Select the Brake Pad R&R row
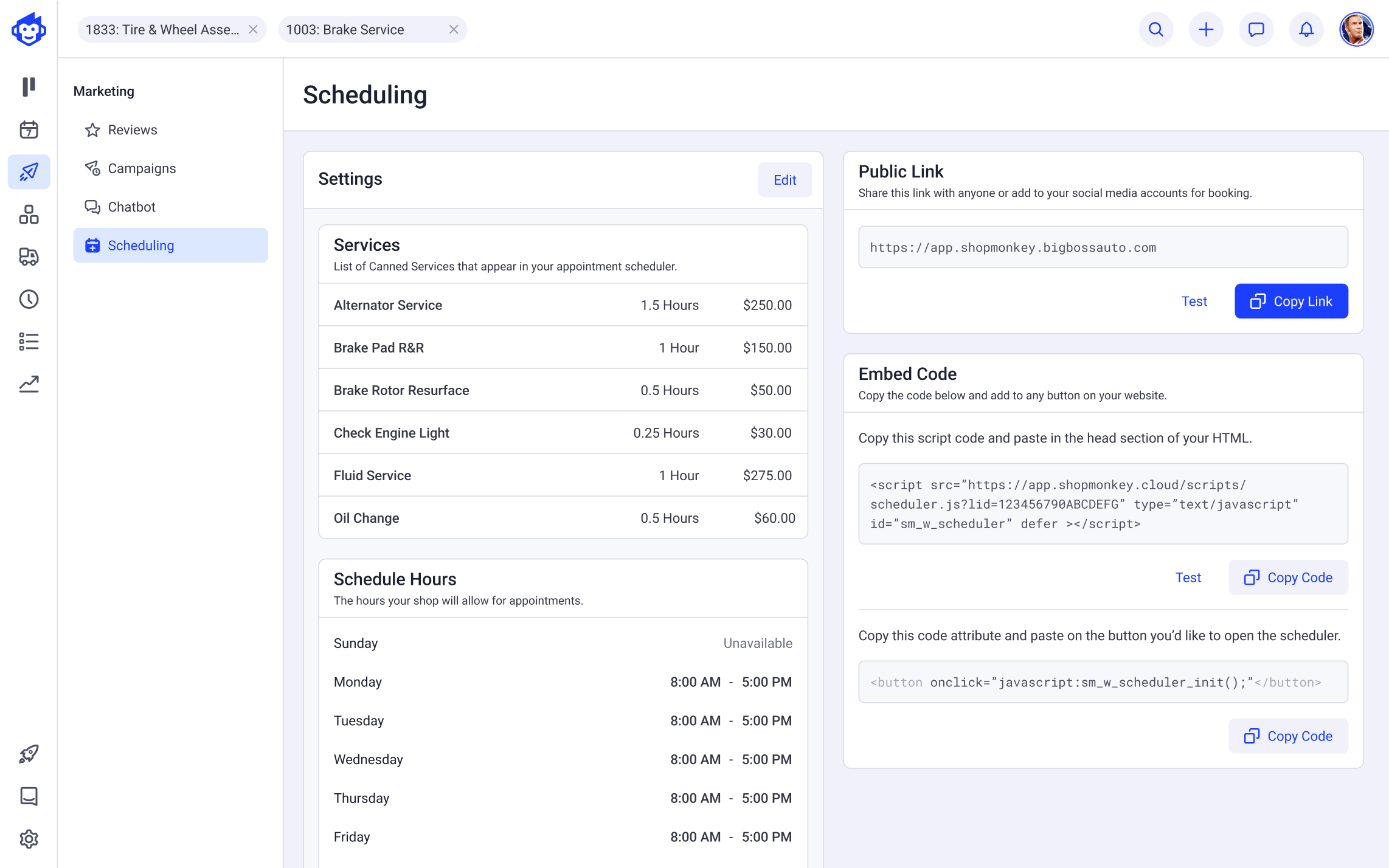1389x868 pixels. click(563, 348)
